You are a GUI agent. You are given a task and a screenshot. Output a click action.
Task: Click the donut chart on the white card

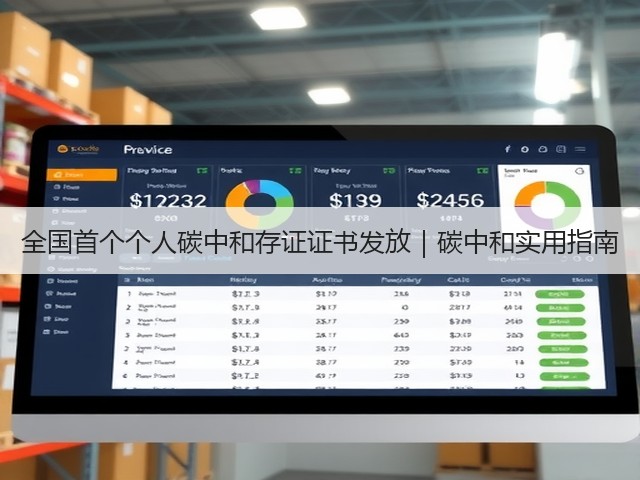[x=547, y=205]
